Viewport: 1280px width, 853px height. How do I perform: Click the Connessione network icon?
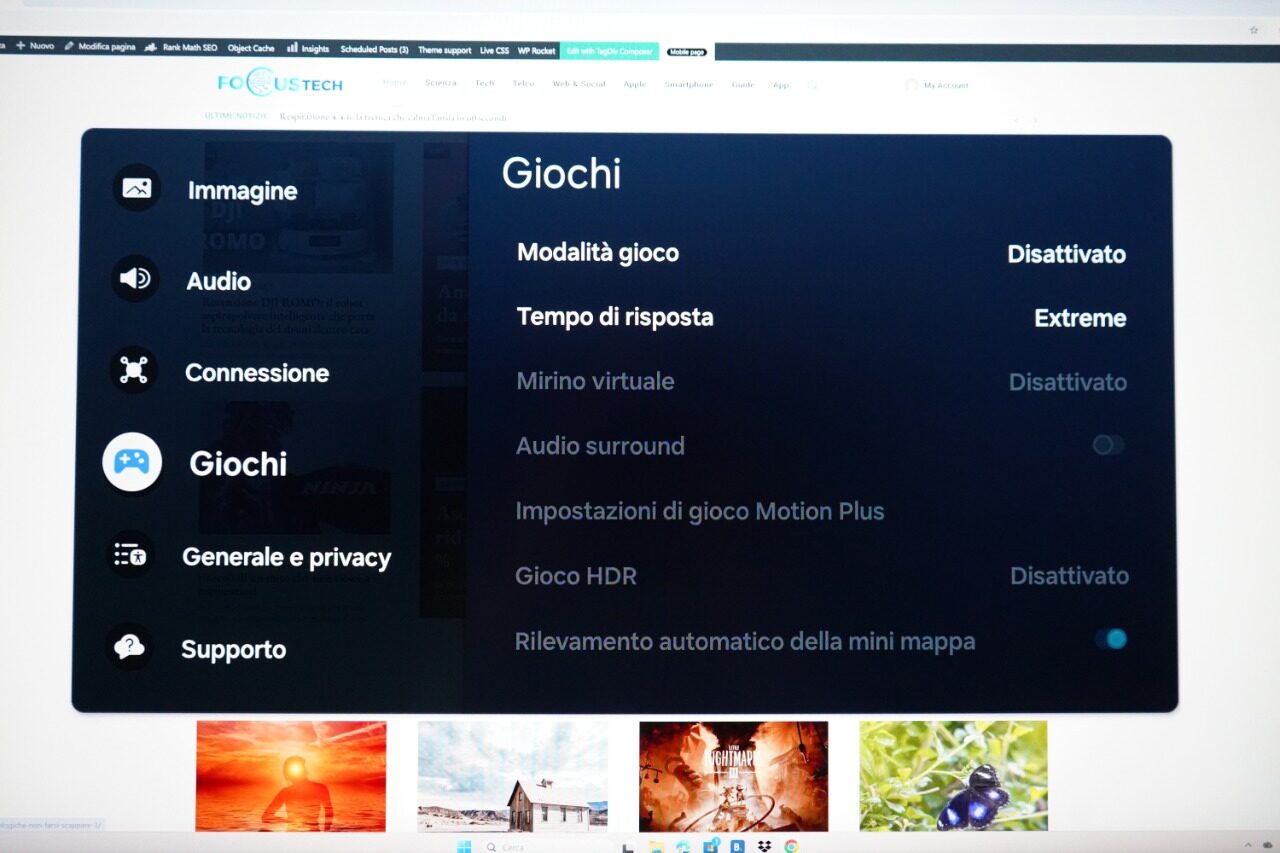pyautogui.click(x=134, y=371)
